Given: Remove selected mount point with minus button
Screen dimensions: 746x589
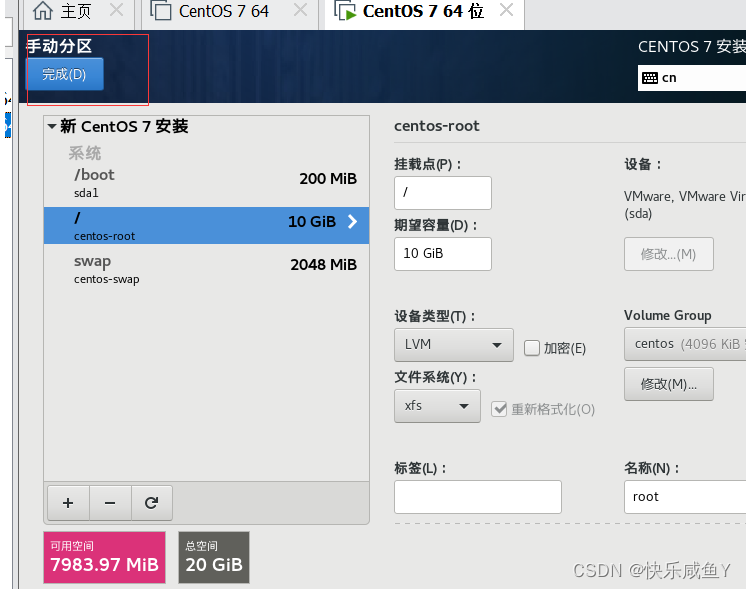Looking at the screenshot, I should 110,503.
